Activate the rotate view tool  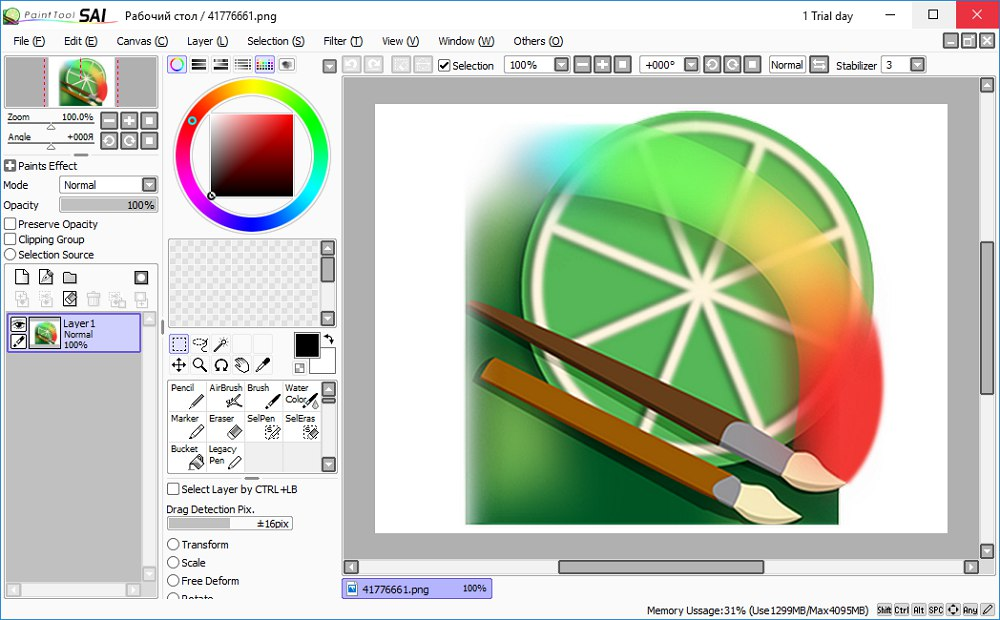[x=221, y=365]
